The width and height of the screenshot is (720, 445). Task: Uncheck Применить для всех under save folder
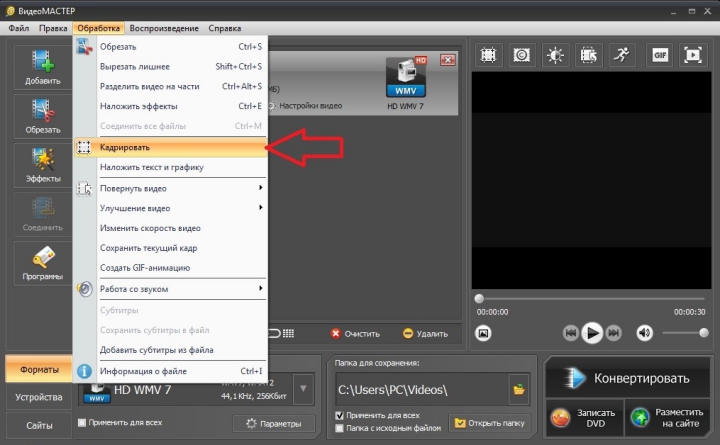coord(340,415)
